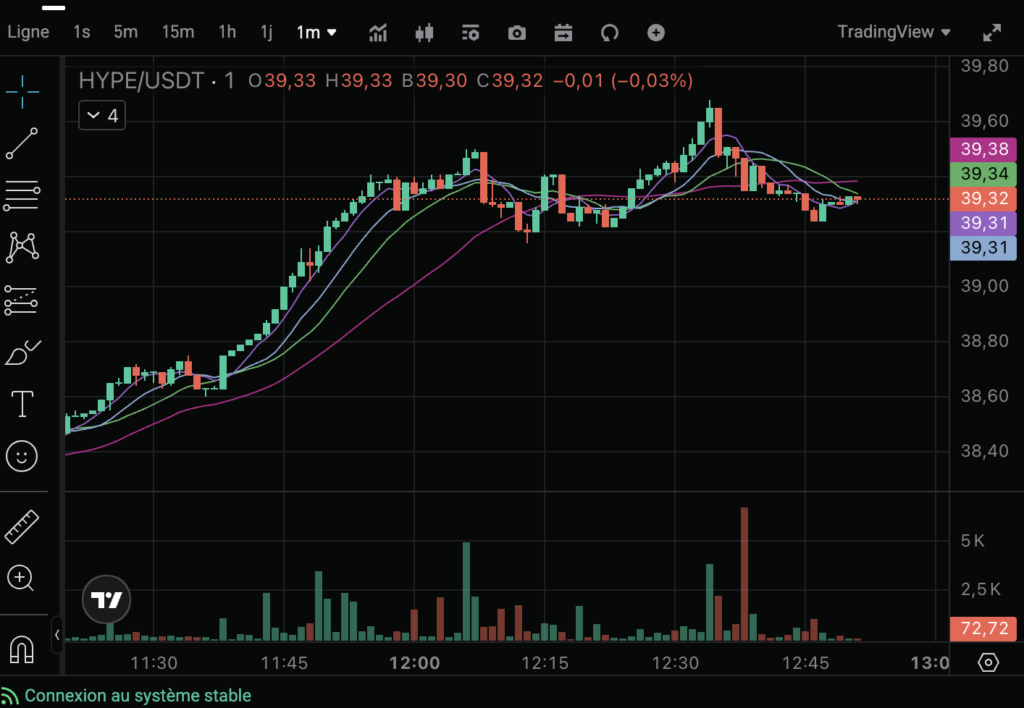This screenshot has height=708, width=1024.
Task: Add text with the Text tool
Action: pyautogui.click(x=21, y=404)
